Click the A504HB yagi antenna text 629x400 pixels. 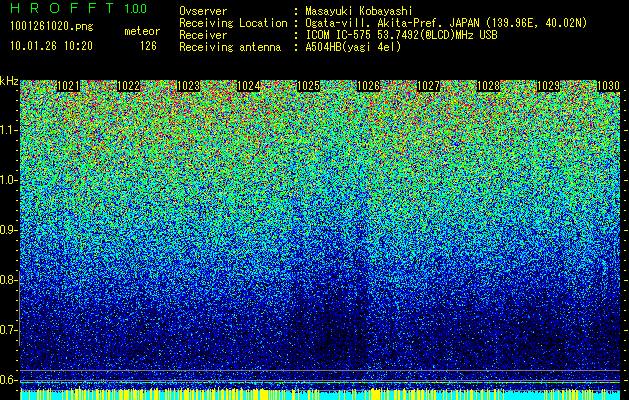click(353, 47)
